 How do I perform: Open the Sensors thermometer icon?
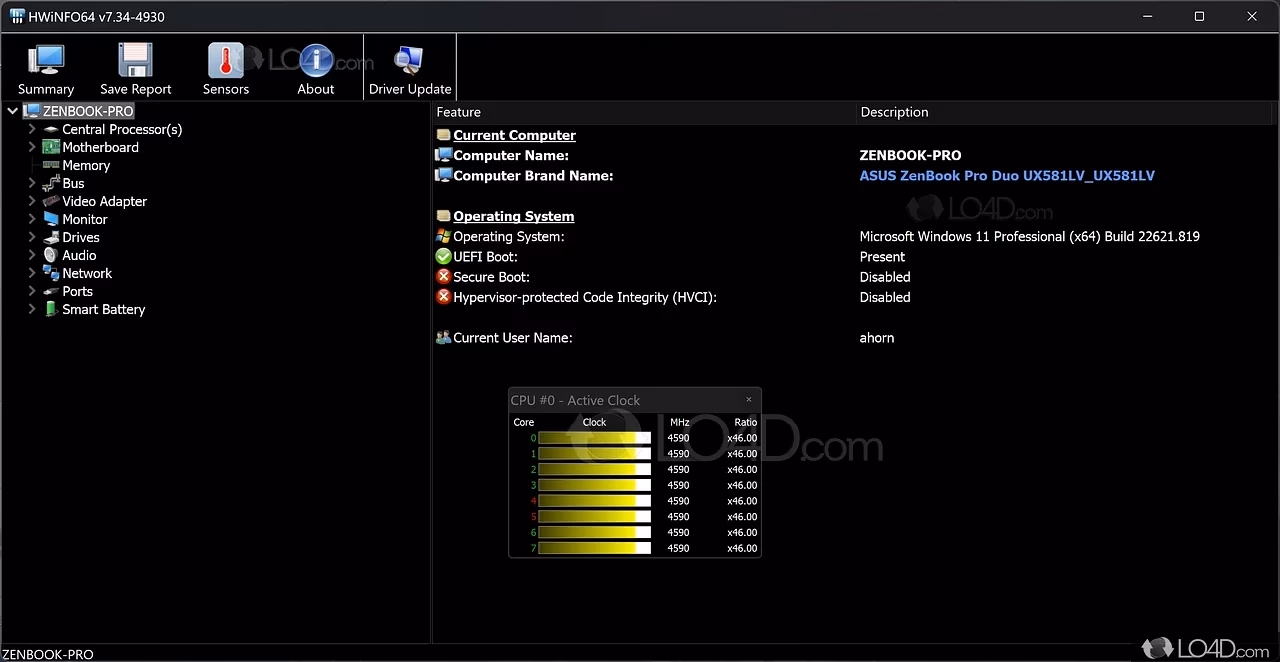226,62
